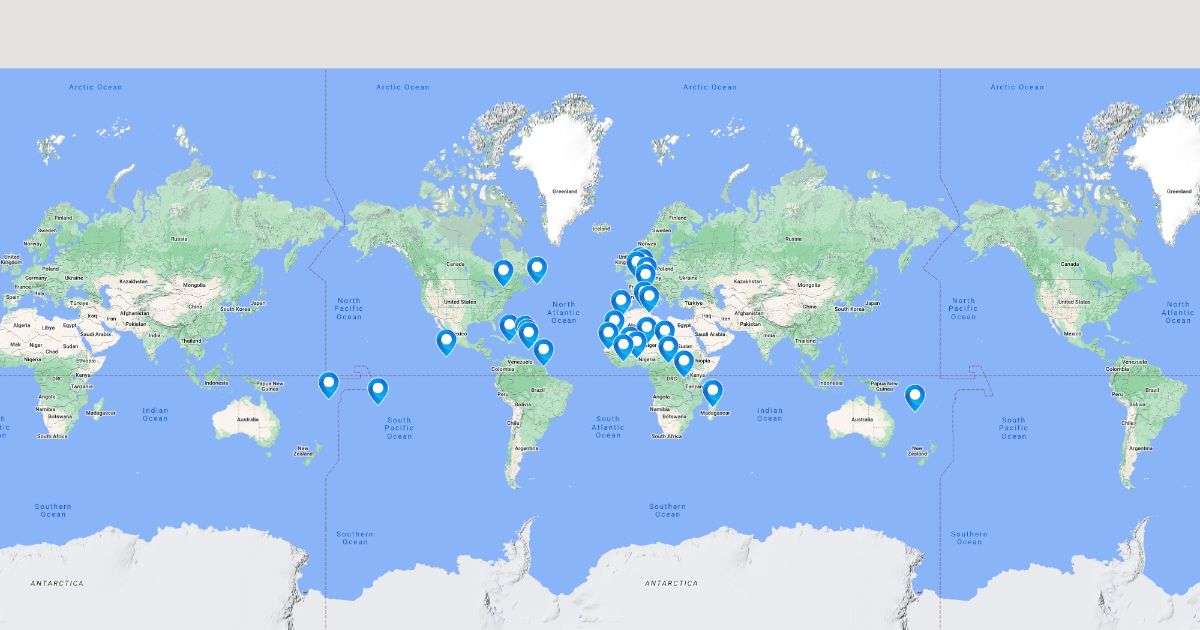Open the pin over Germany
This screenshot has width=1200, height=630.
tap(645, 274)
